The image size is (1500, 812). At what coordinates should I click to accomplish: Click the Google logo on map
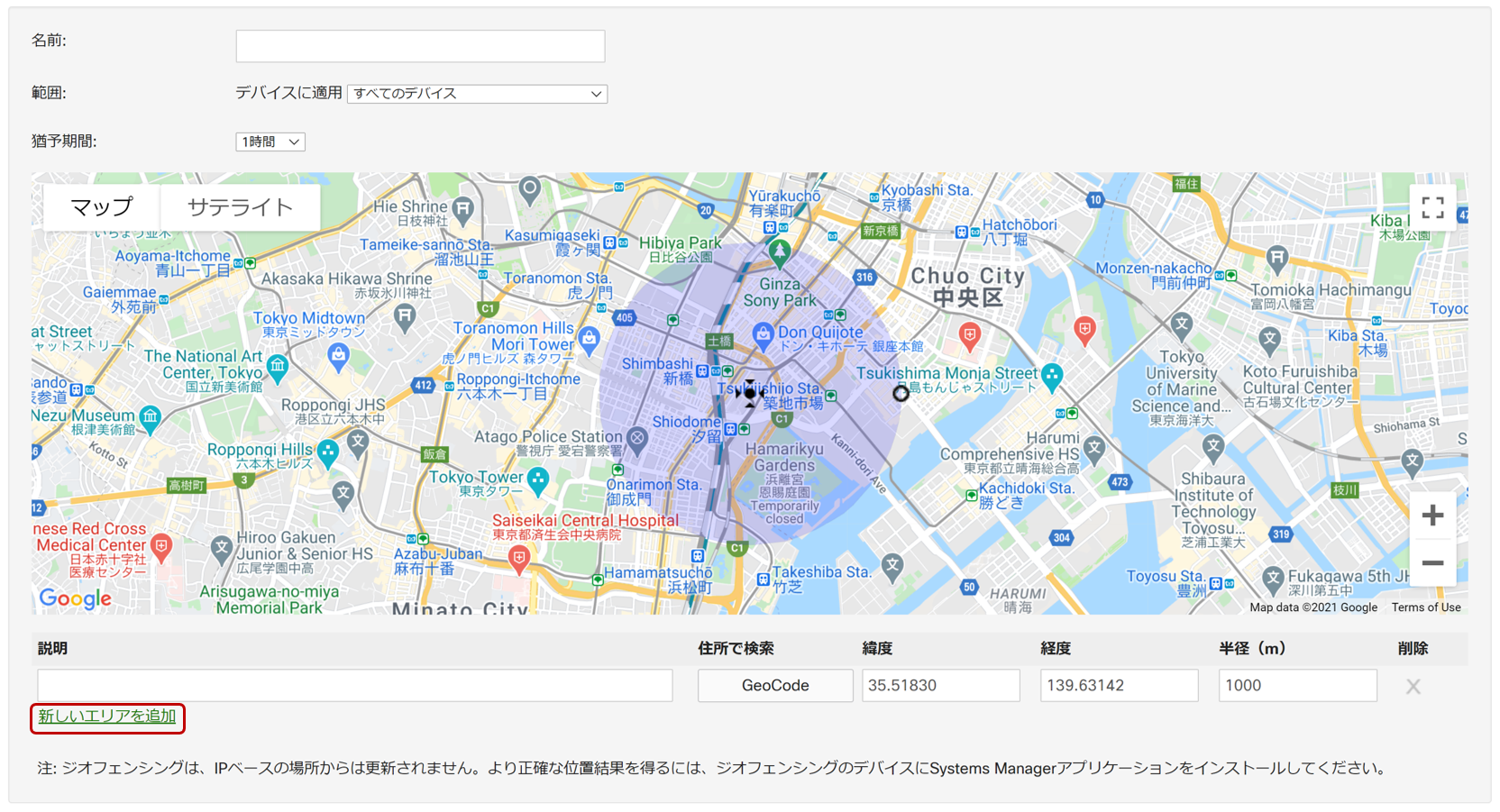click(x=76, y=598)
